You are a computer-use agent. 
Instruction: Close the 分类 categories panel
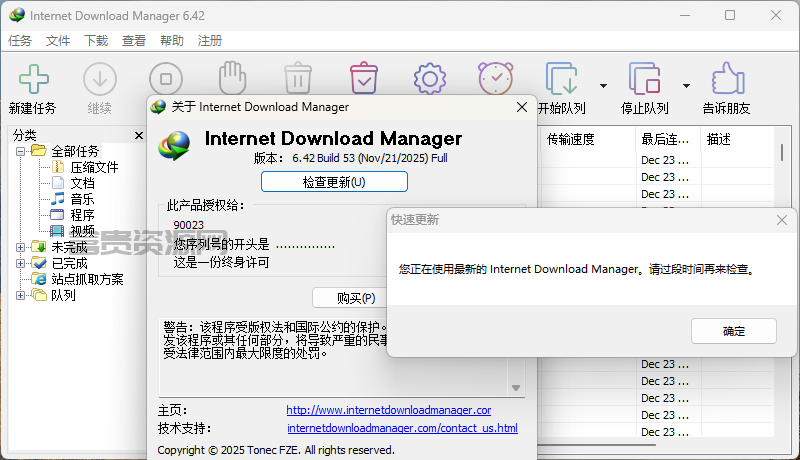[139, 135]
